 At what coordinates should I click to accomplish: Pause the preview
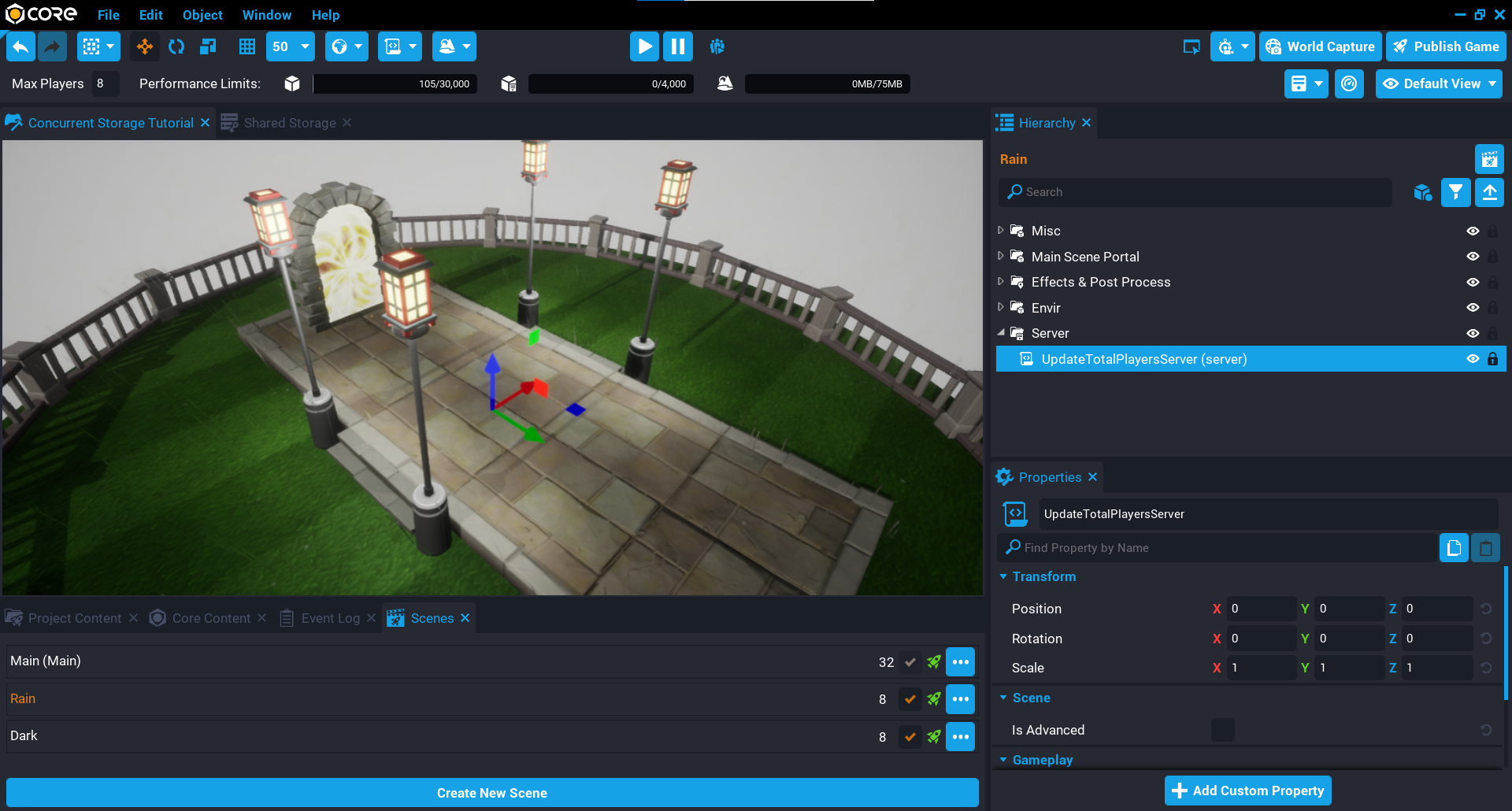pyautogui.click(x=677, y=47)
